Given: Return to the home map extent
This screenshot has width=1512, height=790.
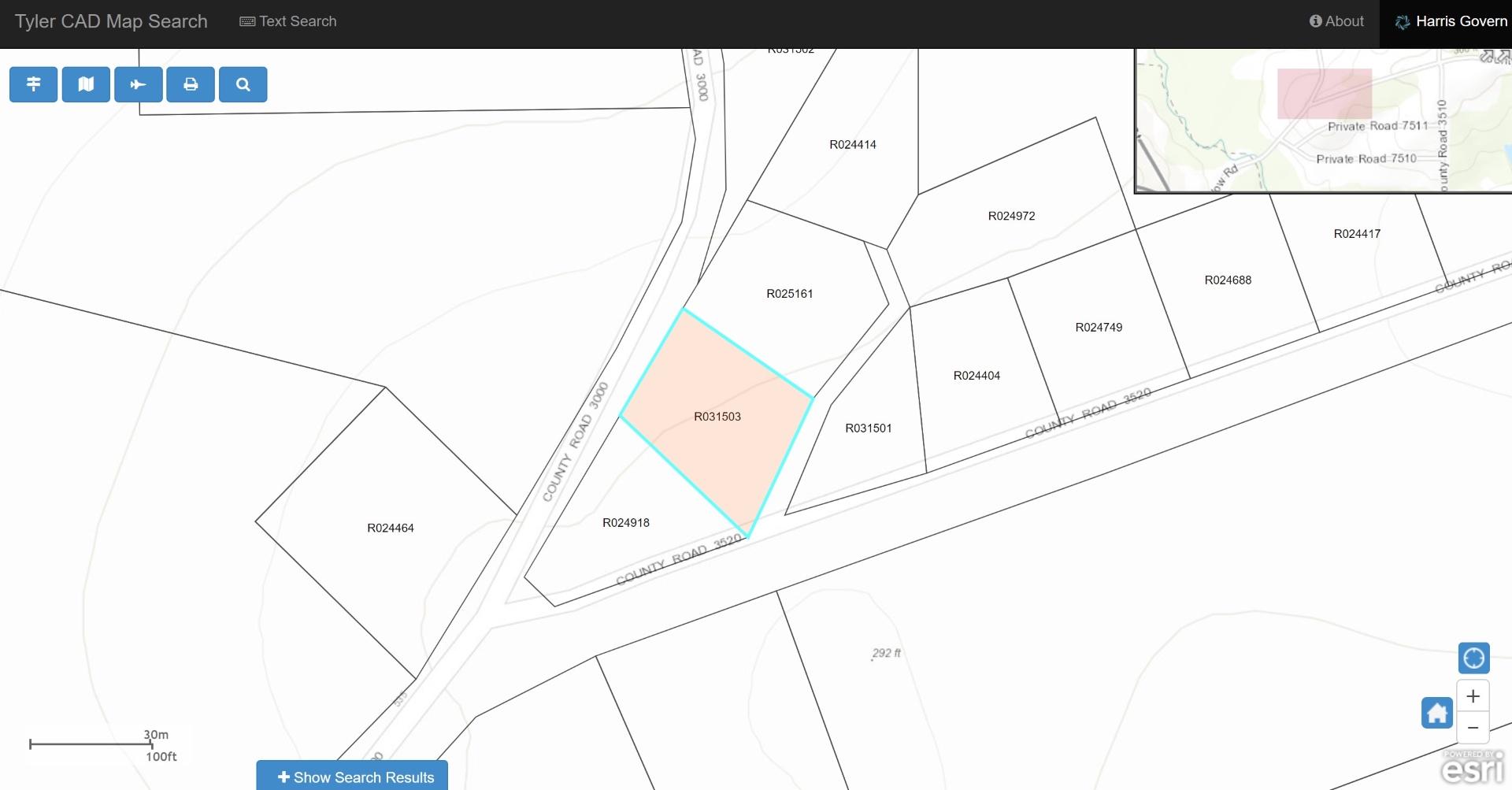Looking at the screenshot, I should click(1437, 713).
